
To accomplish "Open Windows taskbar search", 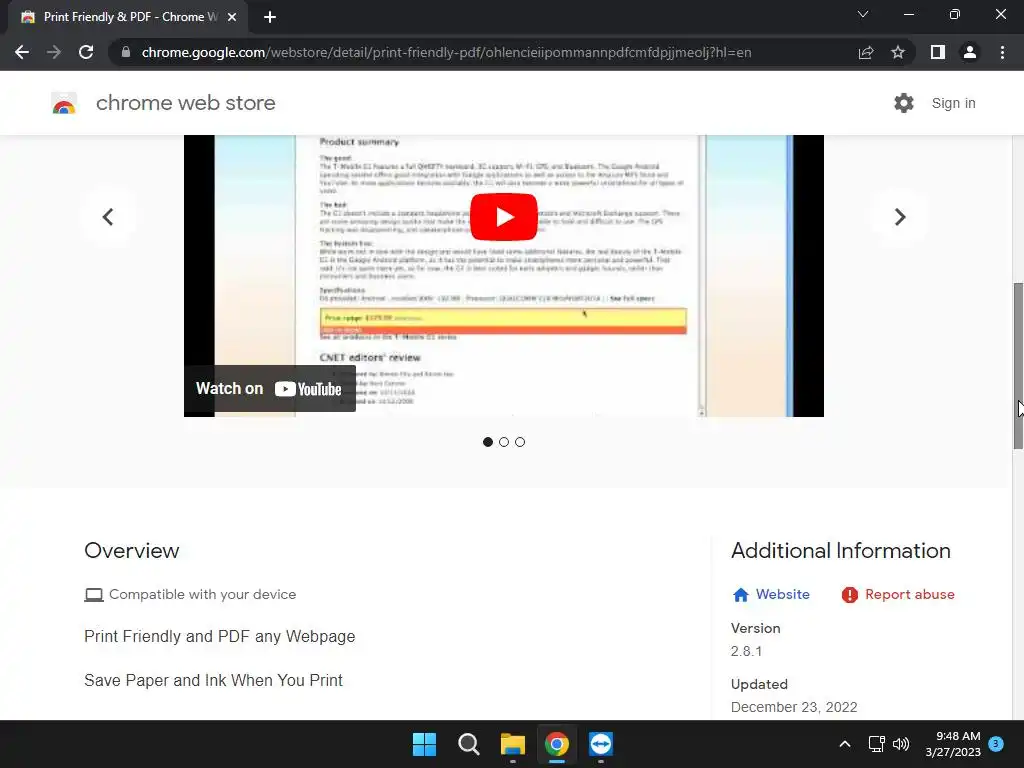I will click(469, 744).
